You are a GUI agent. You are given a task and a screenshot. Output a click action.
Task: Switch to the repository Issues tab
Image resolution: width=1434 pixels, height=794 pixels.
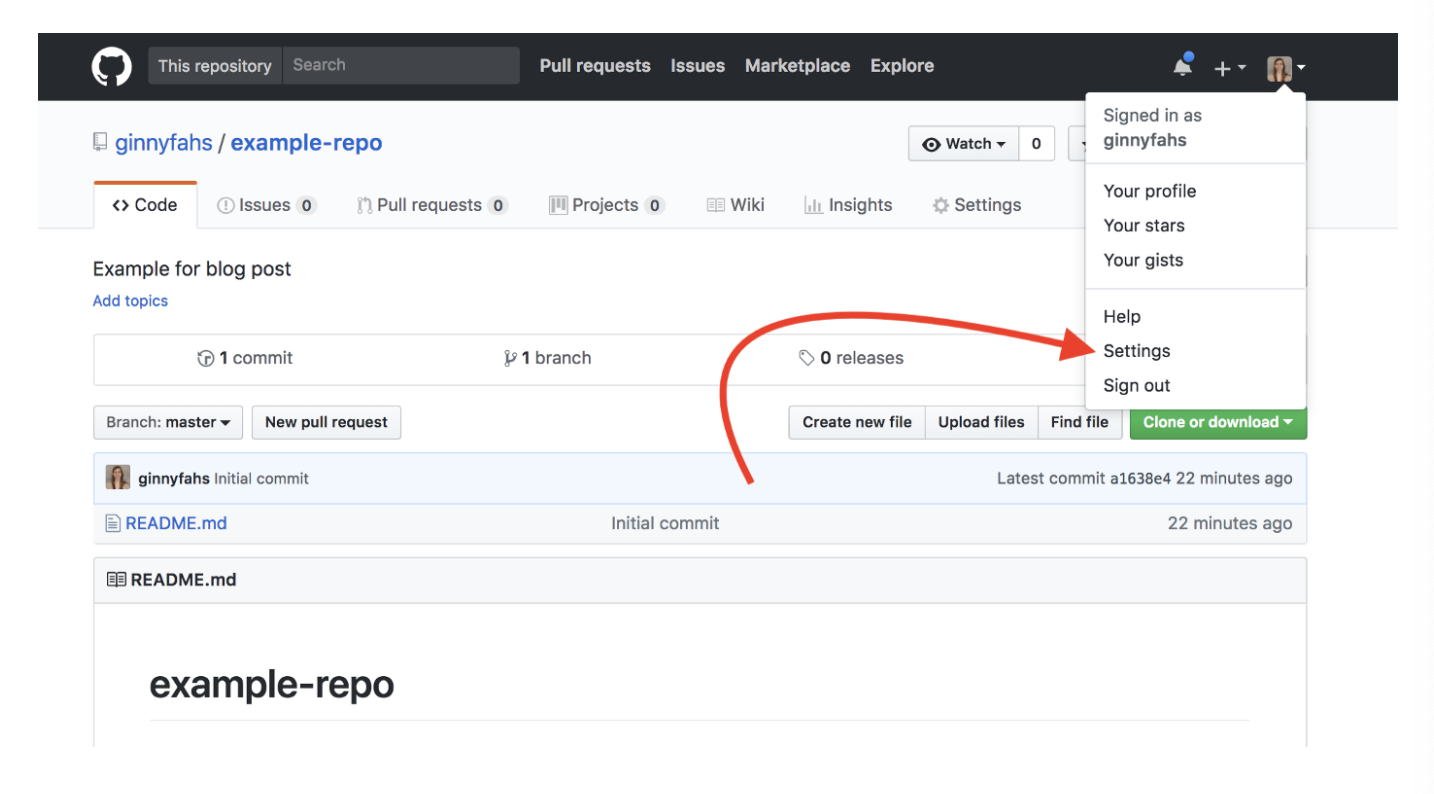(x=266, y=205)
